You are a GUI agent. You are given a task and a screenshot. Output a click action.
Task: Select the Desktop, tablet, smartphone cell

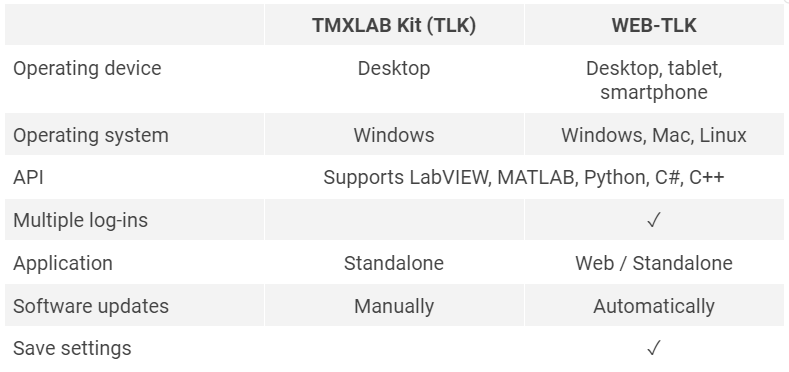pos(654,80)
